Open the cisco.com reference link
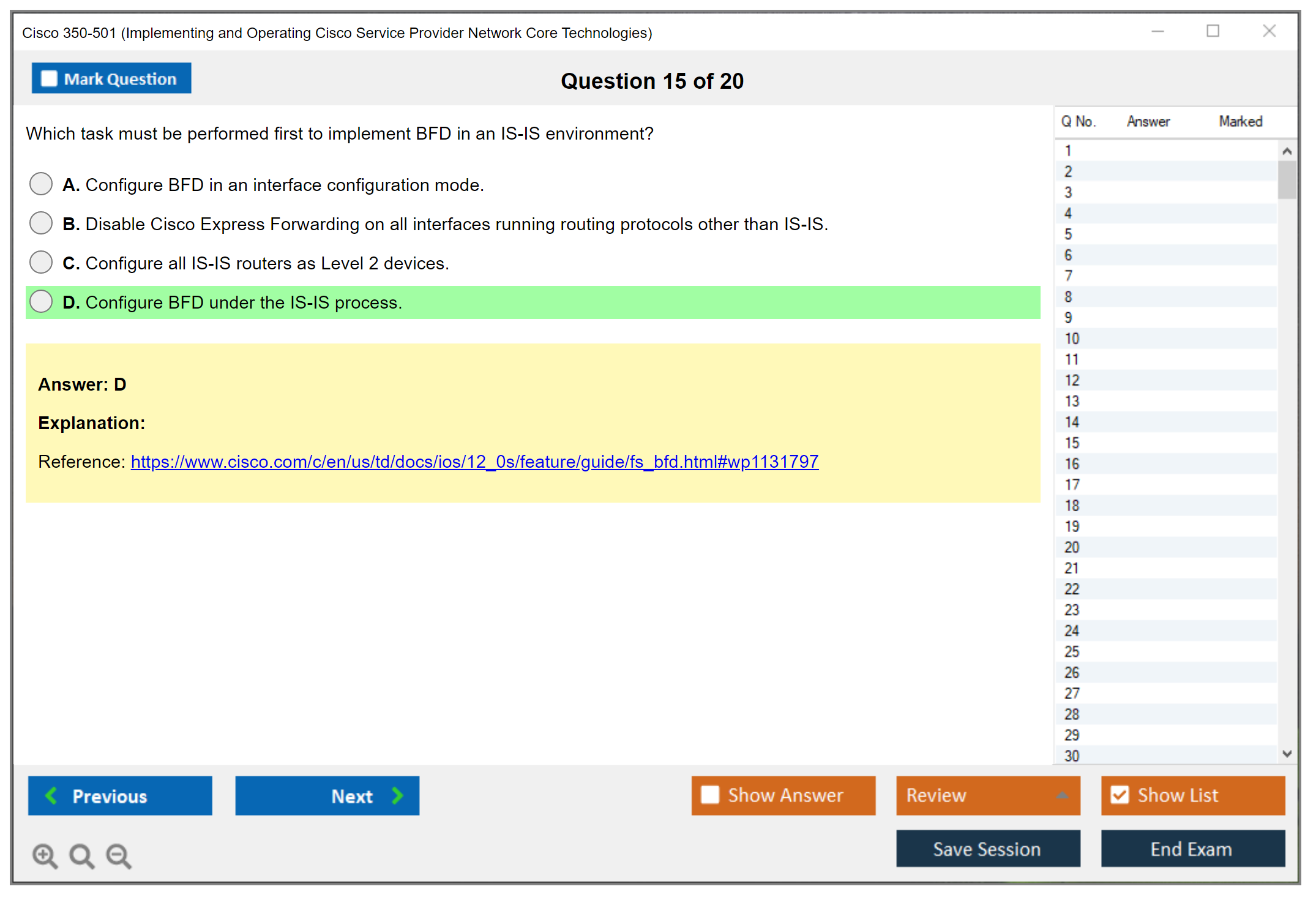The width and height of the screenshot is (1316, 900). pyautogui.click(x=474, y=461)
